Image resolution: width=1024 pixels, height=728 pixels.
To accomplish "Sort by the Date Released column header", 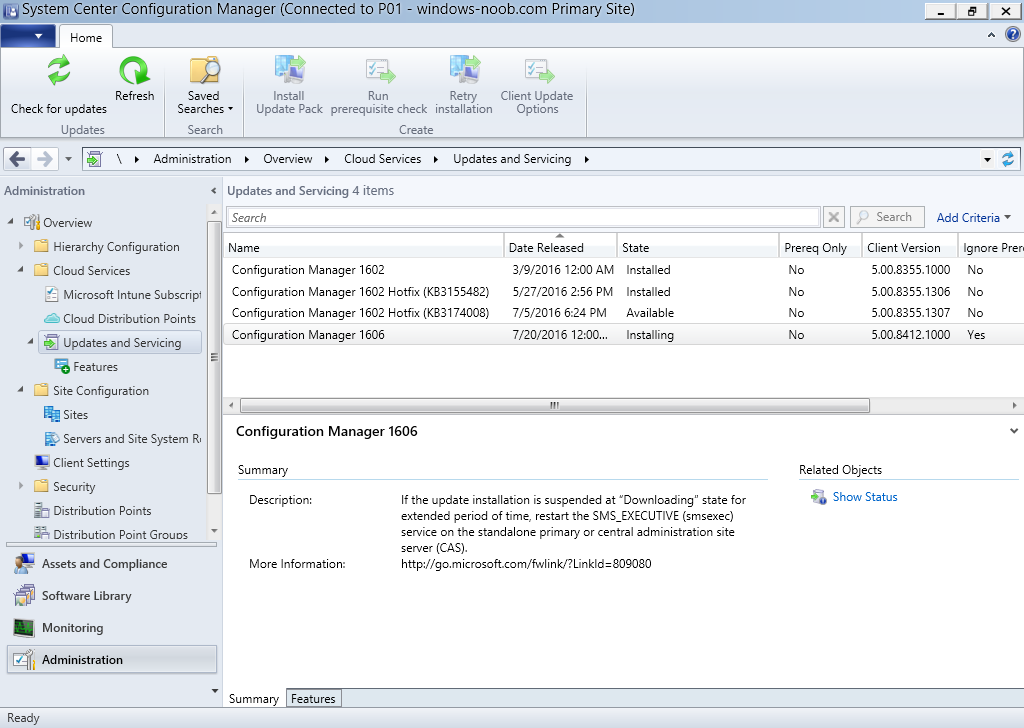I will (x=560, y=245).
